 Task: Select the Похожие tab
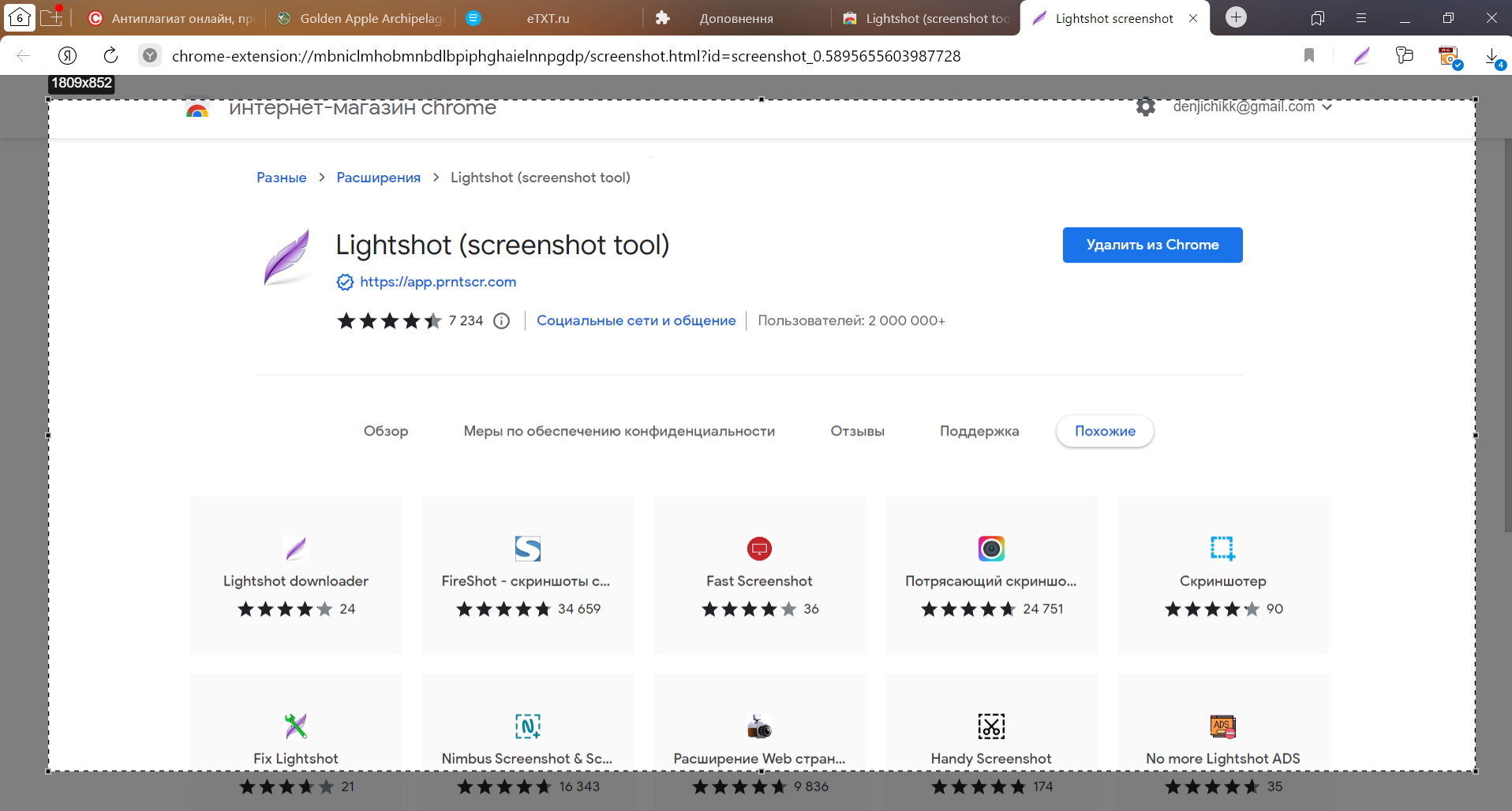pos(1105,432)
